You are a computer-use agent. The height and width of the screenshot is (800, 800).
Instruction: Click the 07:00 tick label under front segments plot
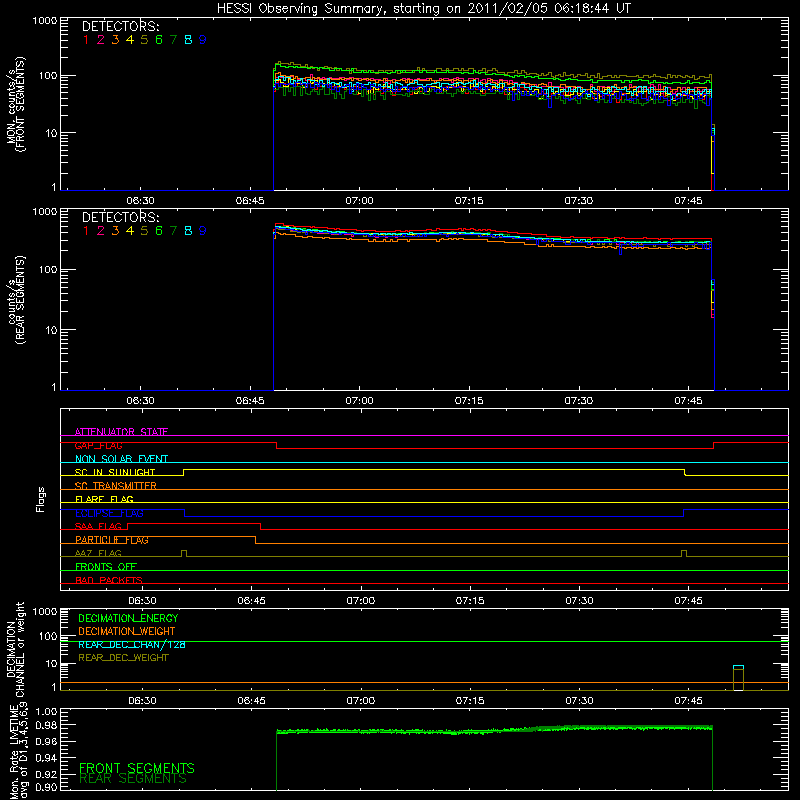(359, 201)
